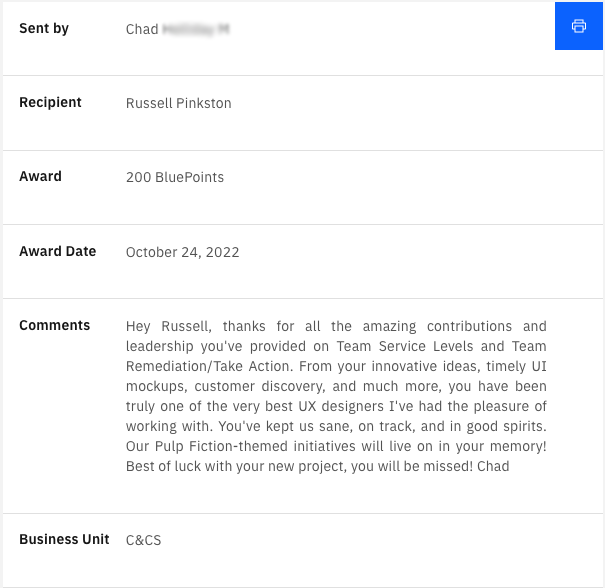Click the blue print icon button
Image resolution: width=605 pixels, height=588 pixels.
(579, 26)
